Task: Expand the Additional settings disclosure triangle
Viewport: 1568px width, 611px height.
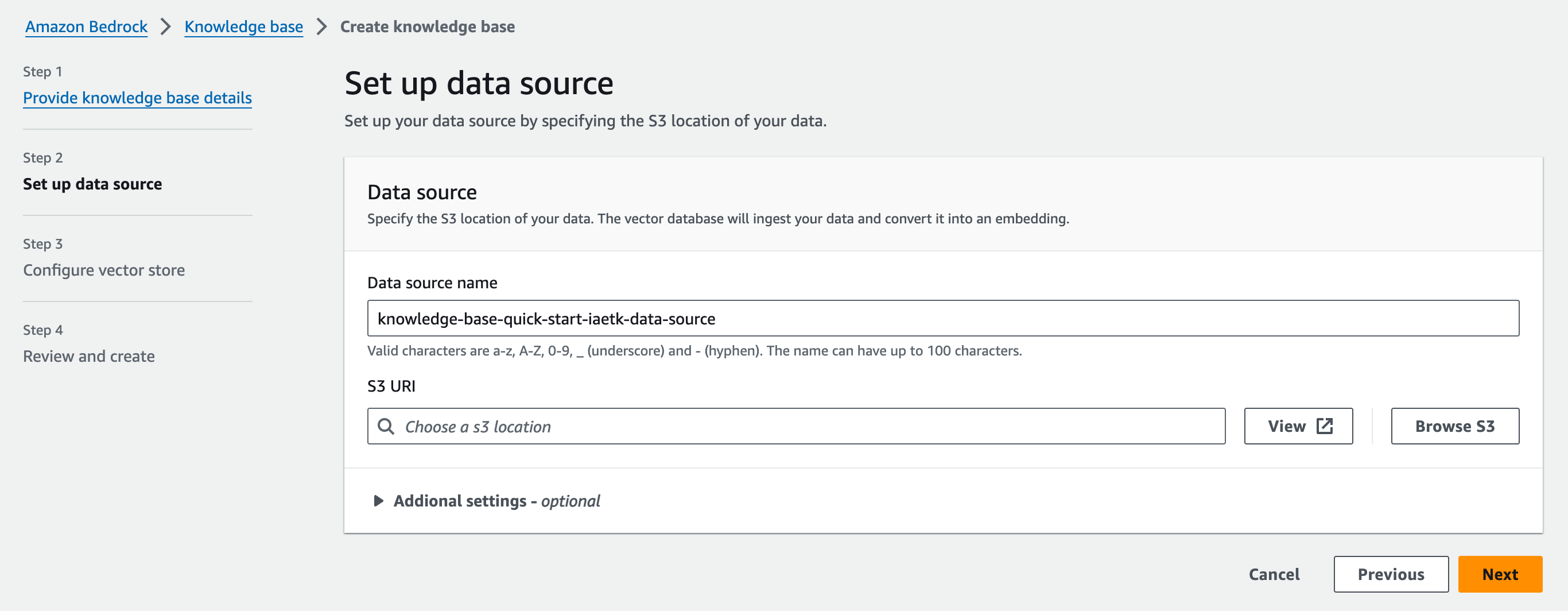Action: coord(378,501)
